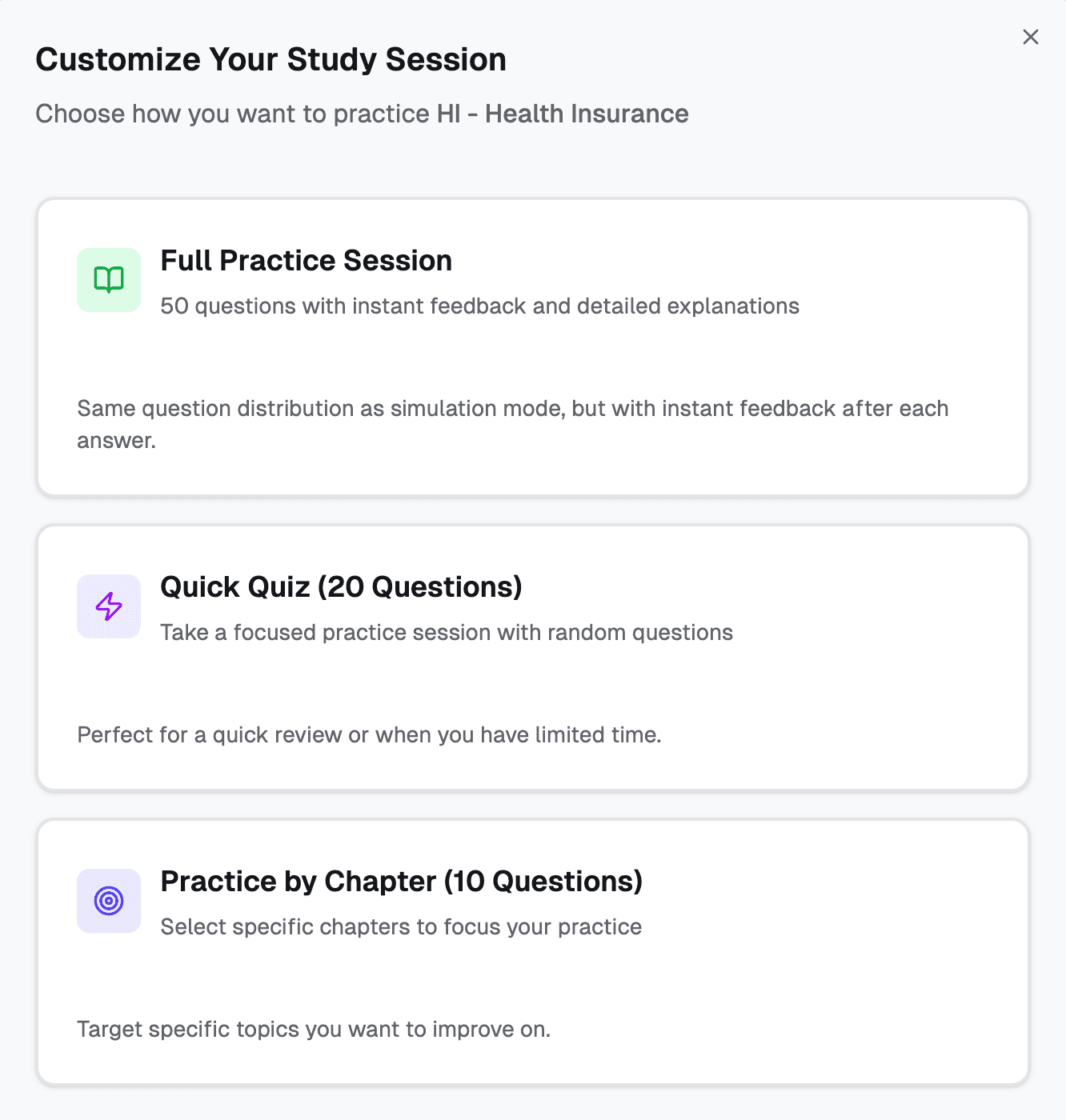Viewport: 1066px width, 1120px height.
Task: Click the green open book icon for Full Practice Session
Action: [x=109, y=279]
